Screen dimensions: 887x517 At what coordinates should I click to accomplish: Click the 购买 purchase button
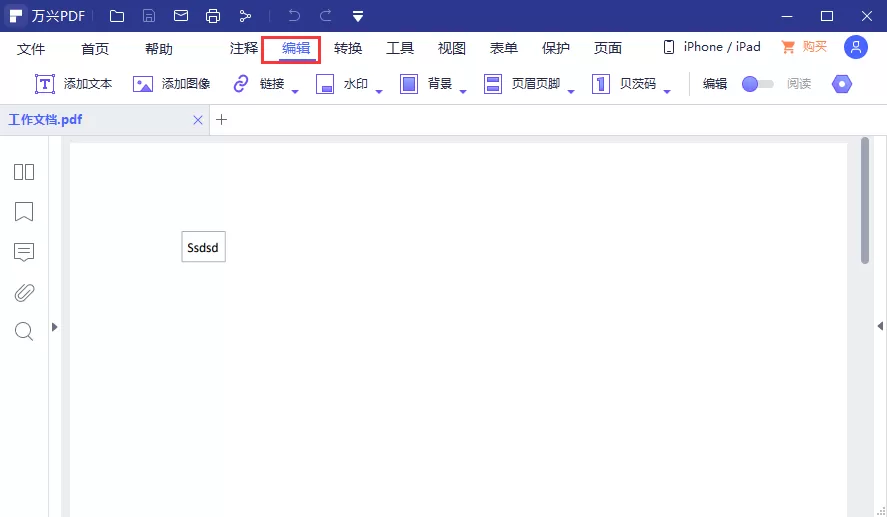[x=804, y=47]
